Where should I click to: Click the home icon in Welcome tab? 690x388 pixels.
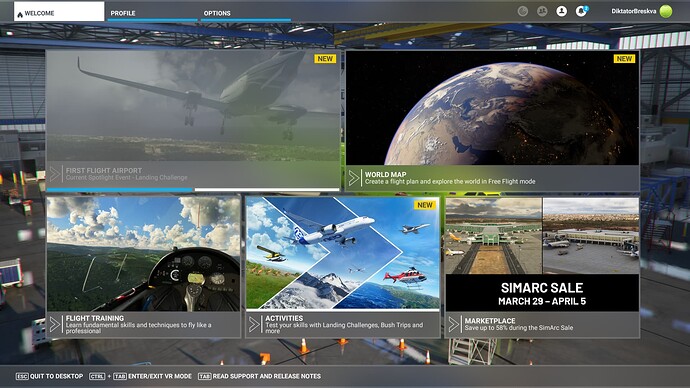coord(20,15)
